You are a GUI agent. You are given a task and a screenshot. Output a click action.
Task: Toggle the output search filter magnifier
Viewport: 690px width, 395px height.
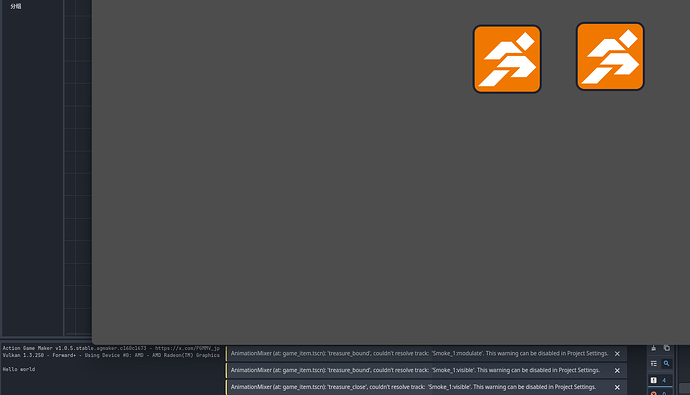(666, 363)
